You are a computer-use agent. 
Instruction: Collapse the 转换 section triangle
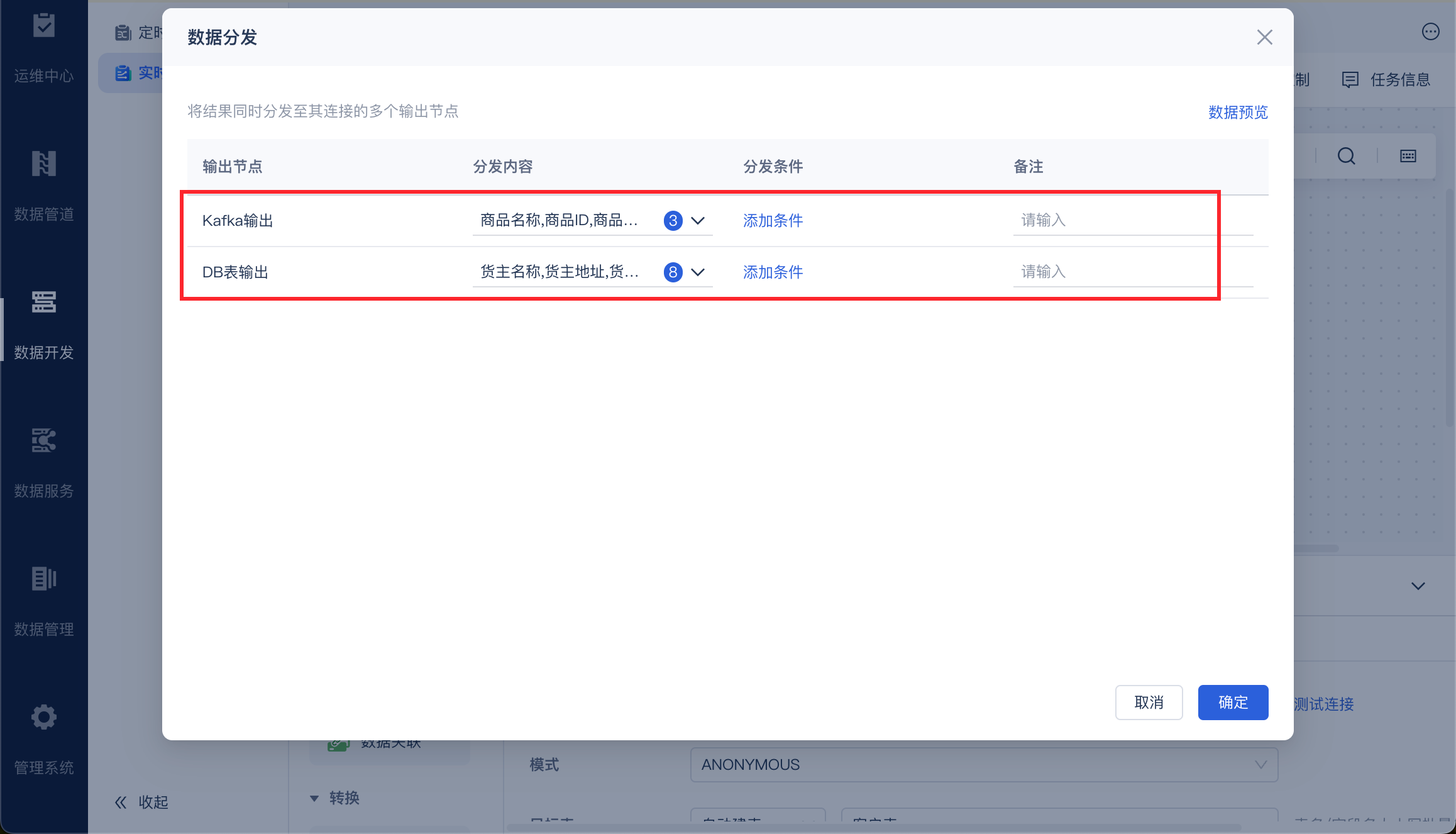click(314, 799)
